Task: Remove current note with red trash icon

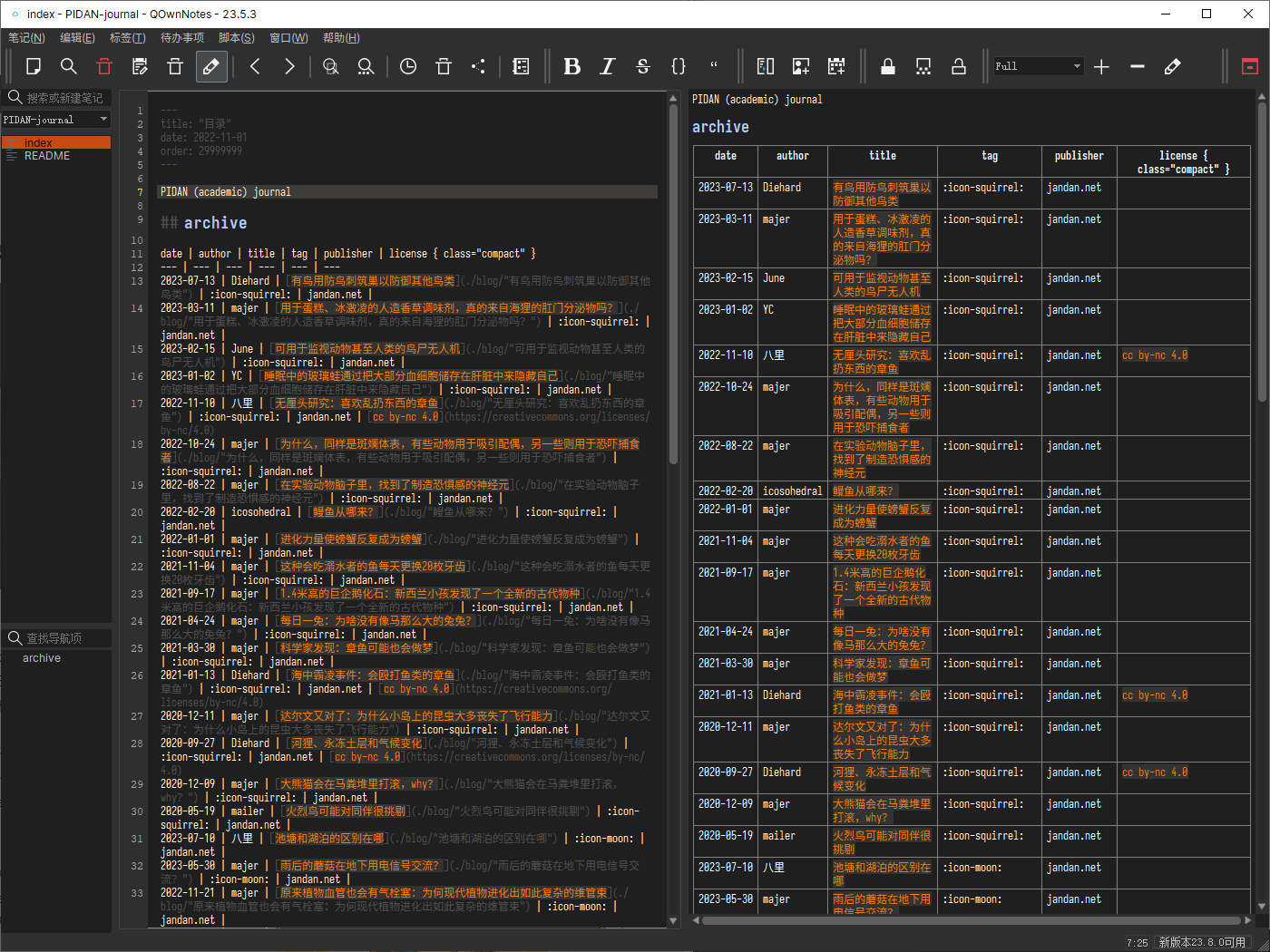Action: point(104,66)
